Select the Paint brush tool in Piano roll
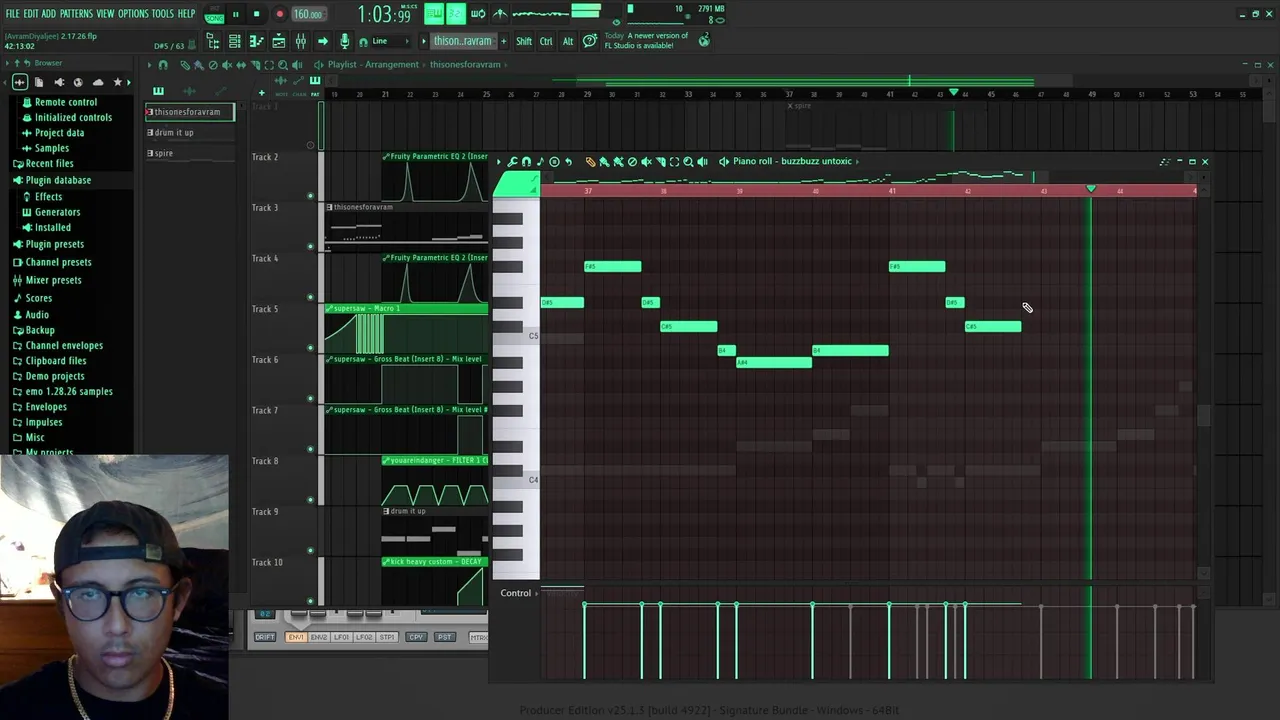 [604, 161]
